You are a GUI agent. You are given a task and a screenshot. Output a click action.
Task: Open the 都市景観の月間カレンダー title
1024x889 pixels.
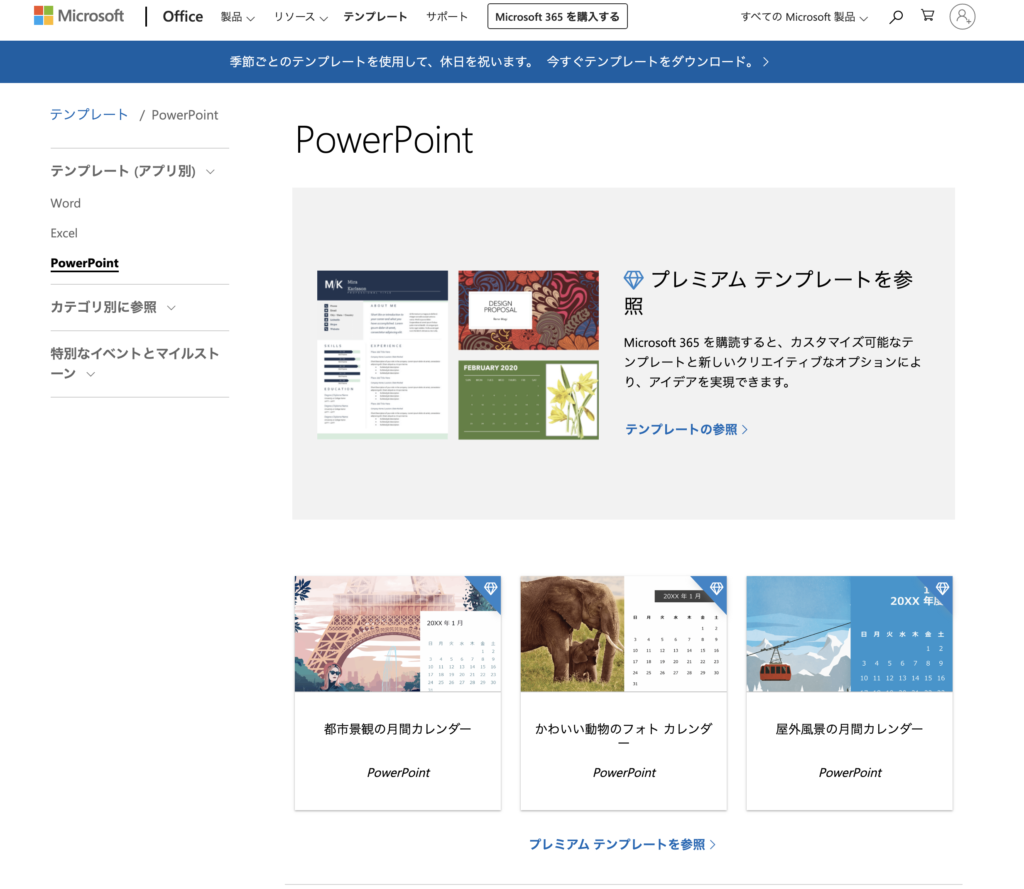398,729
